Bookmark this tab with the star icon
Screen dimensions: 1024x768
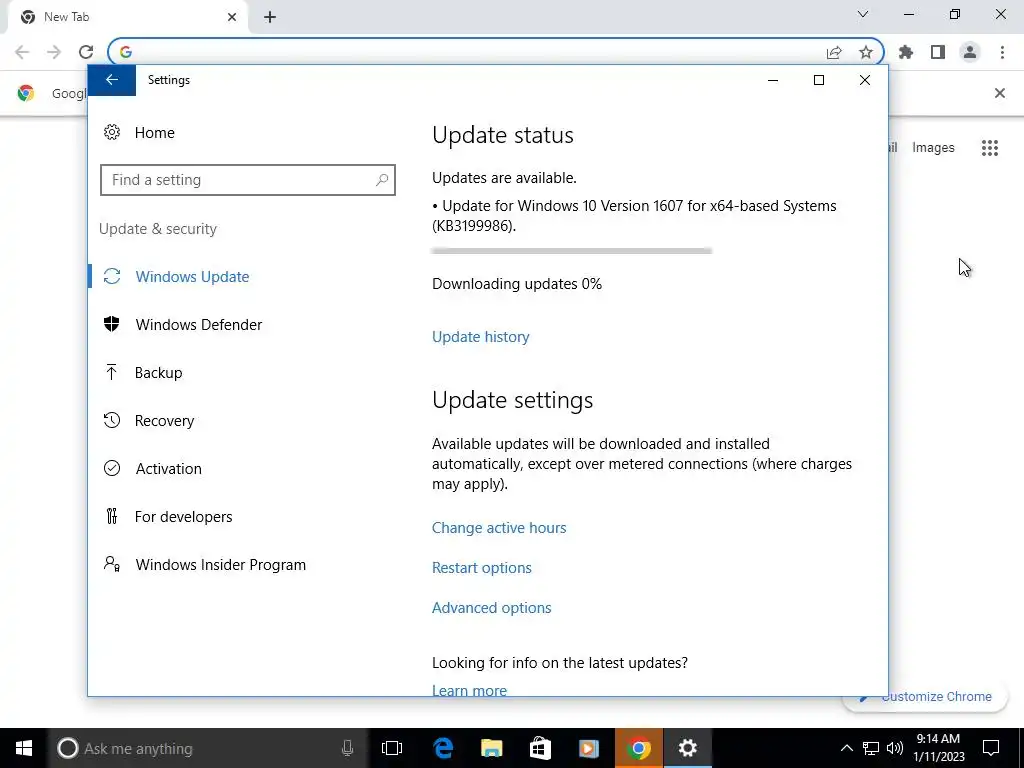pyautogui.click(x=866, y=52)
